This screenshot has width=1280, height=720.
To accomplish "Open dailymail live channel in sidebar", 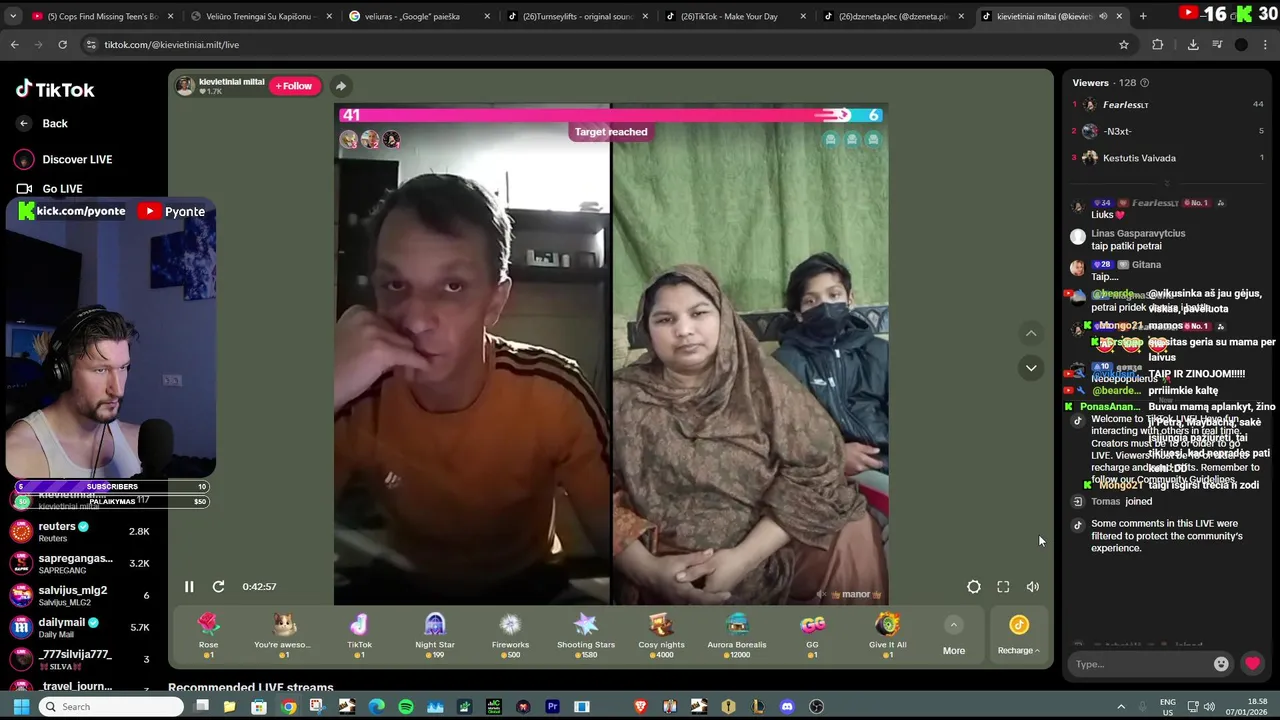I will [x=82, y=627].
